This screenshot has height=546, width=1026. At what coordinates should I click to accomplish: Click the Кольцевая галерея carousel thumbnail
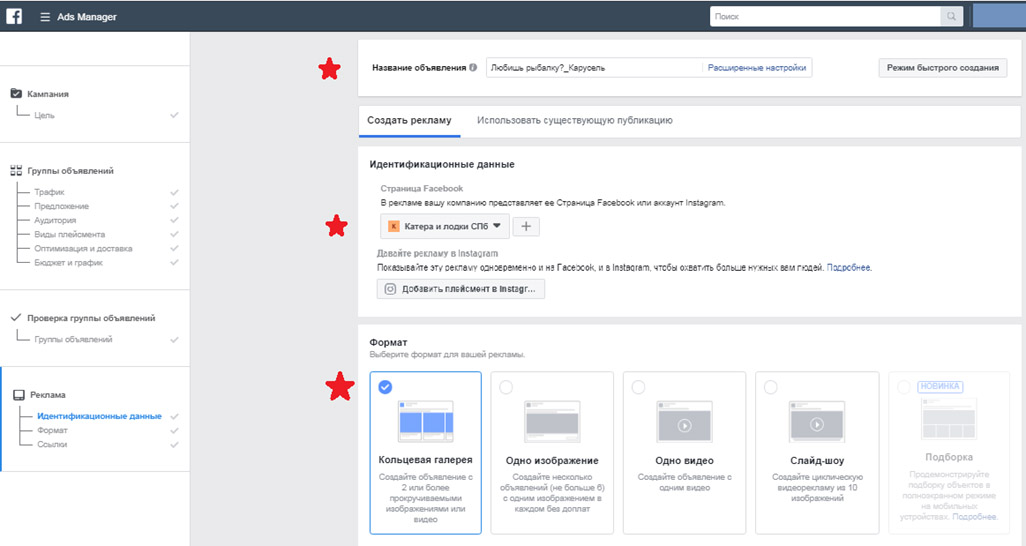tap(425, 421)
